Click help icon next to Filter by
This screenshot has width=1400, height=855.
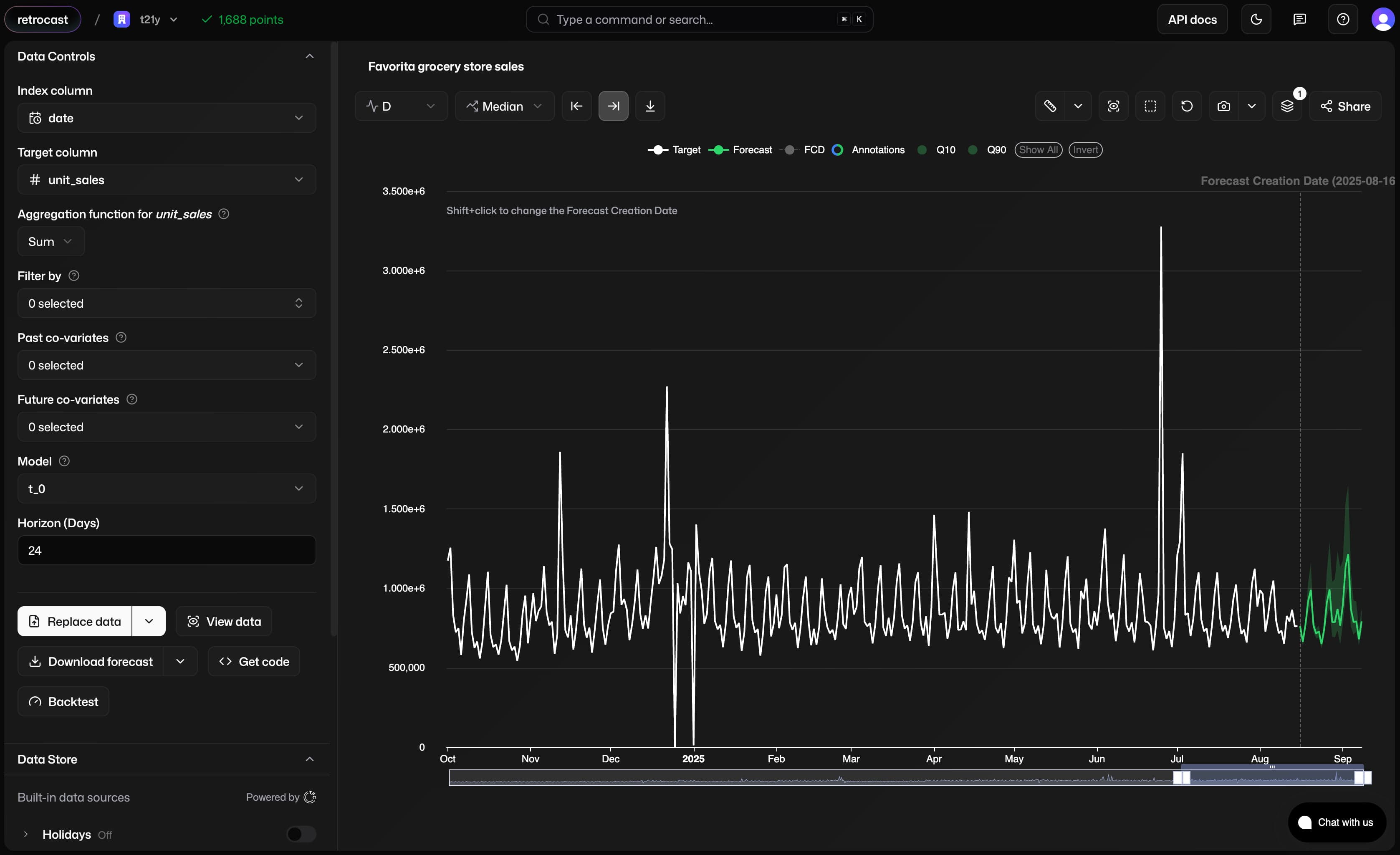click(x=74, y=276)
